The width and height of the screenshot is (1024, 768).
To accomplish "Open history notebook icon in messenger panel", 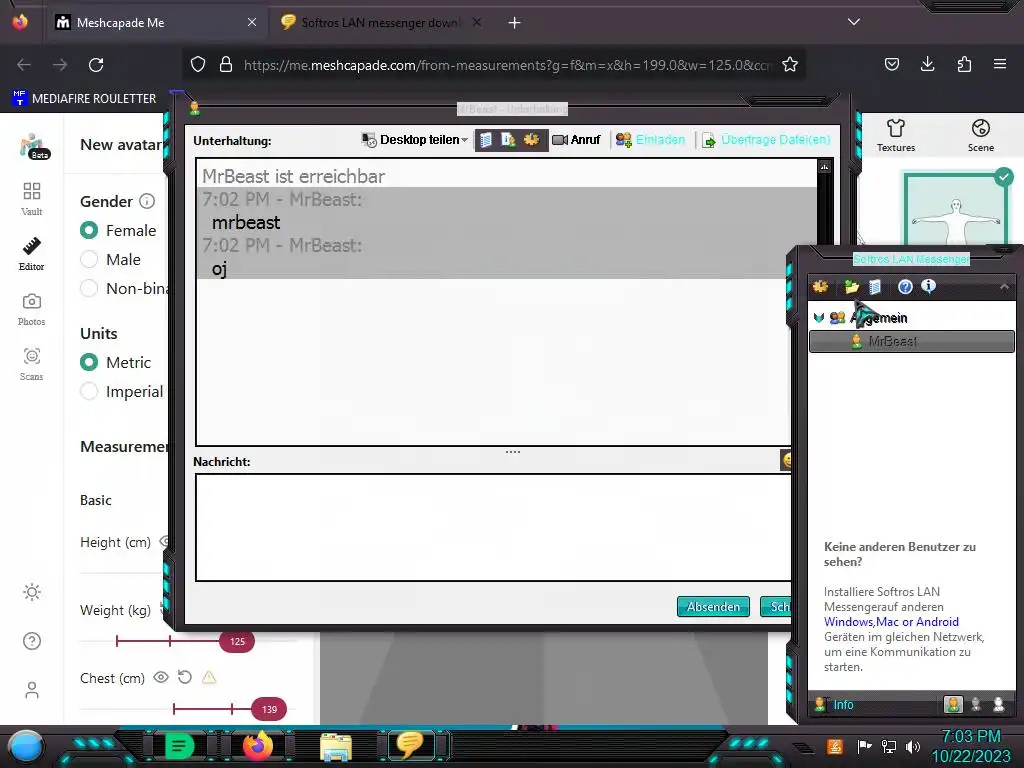I will [x=875, y=287].
